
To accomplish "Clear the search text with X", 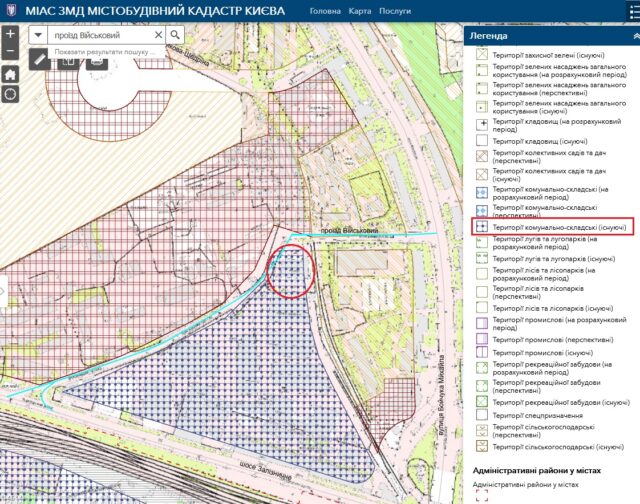I will pyautogui.click(x=159, y=34).
